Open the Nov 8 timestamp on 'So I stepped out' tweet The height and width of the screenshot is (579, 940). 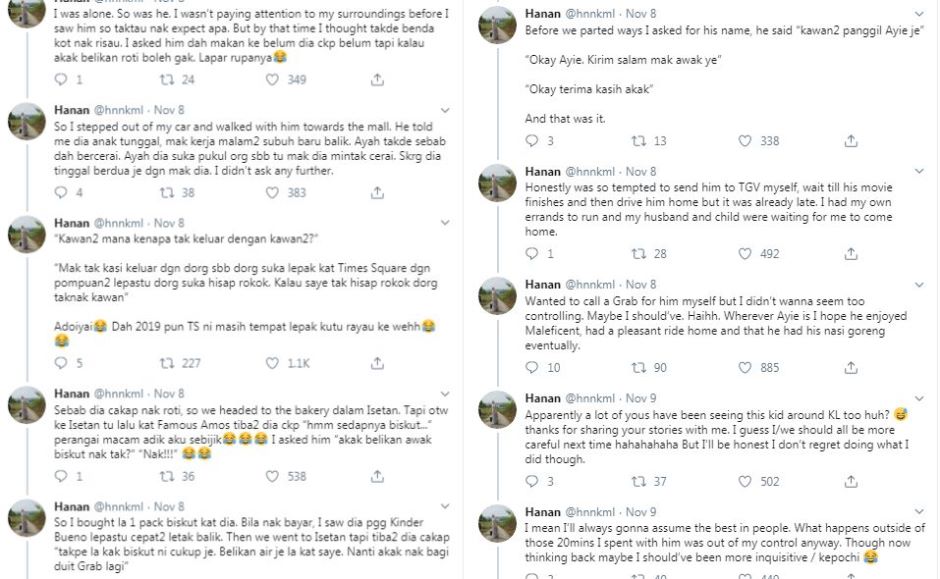pyautogui.click(x=168, y=109)
